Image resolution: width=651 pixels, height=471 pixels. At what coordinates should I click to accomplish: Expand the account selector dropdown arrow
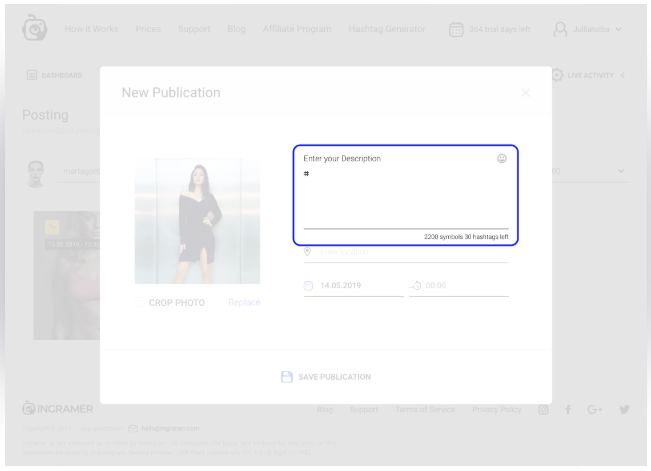point(621,171)
